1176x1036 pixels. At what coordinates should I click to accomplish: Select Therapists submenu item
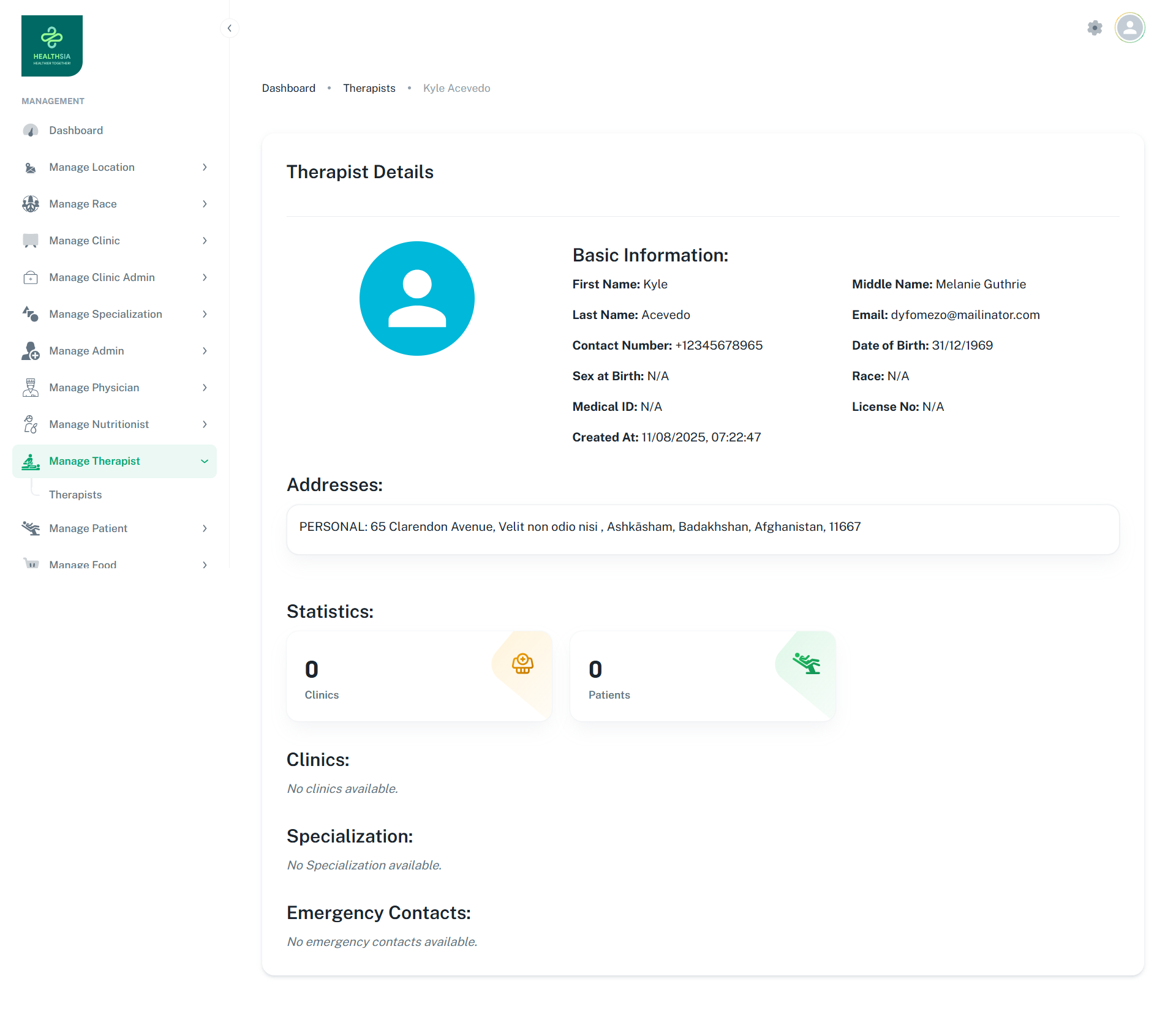[x=75, y=495]
